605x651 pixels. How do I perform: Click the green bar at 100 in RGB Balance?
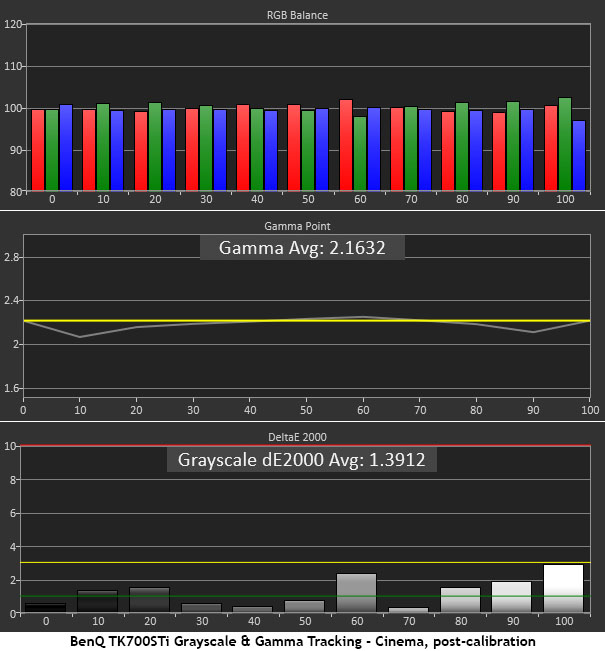click(566, 144)
